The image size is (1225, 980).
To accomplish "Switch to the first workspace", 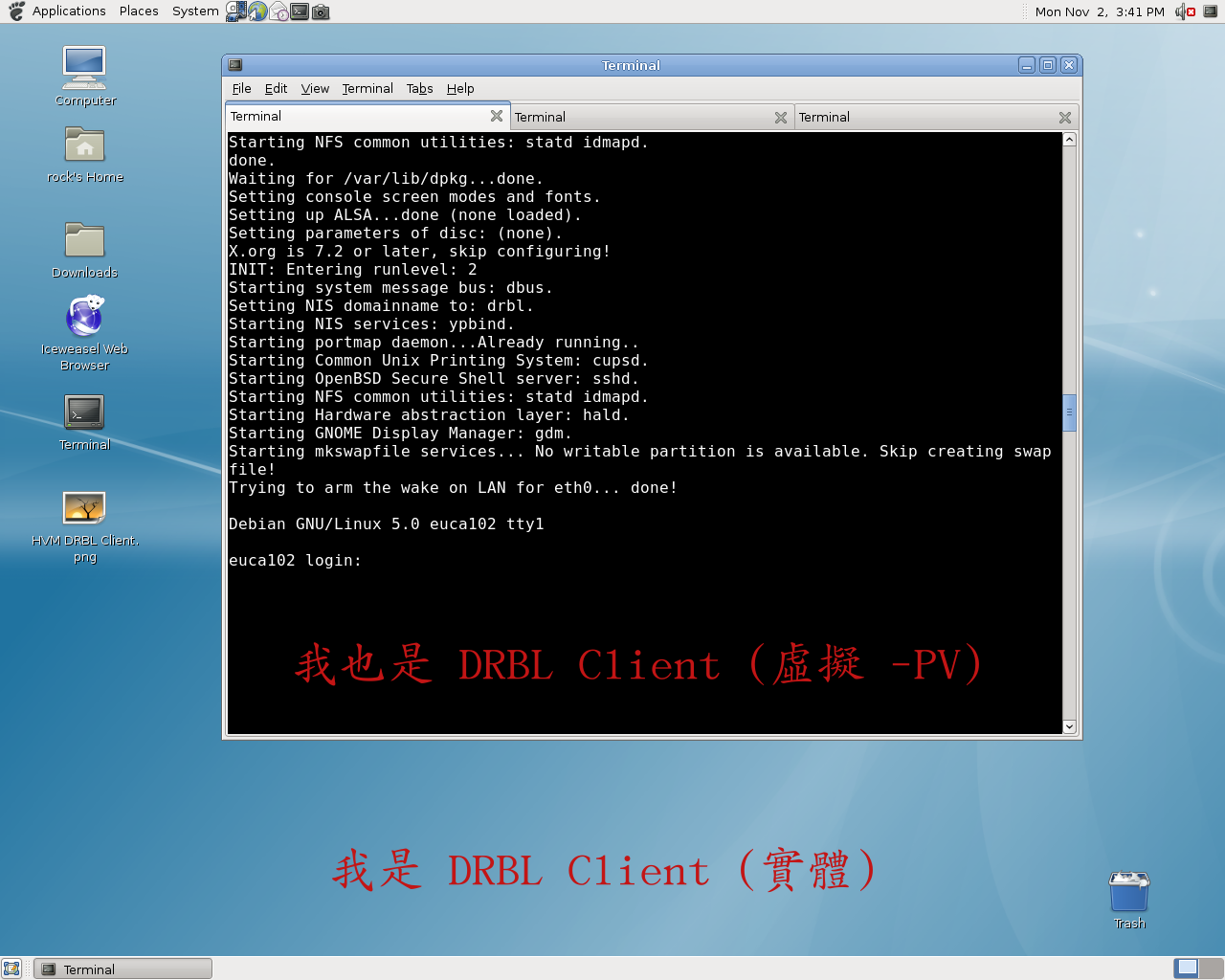I will point(1188,968).
